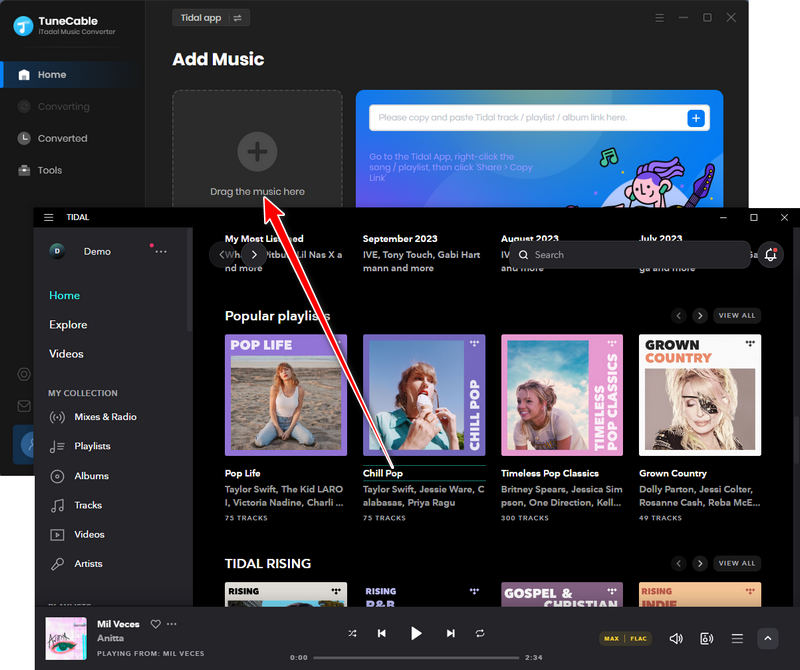
Task: Open Mixes & Radio in My Collection
Action: point(93,417)
